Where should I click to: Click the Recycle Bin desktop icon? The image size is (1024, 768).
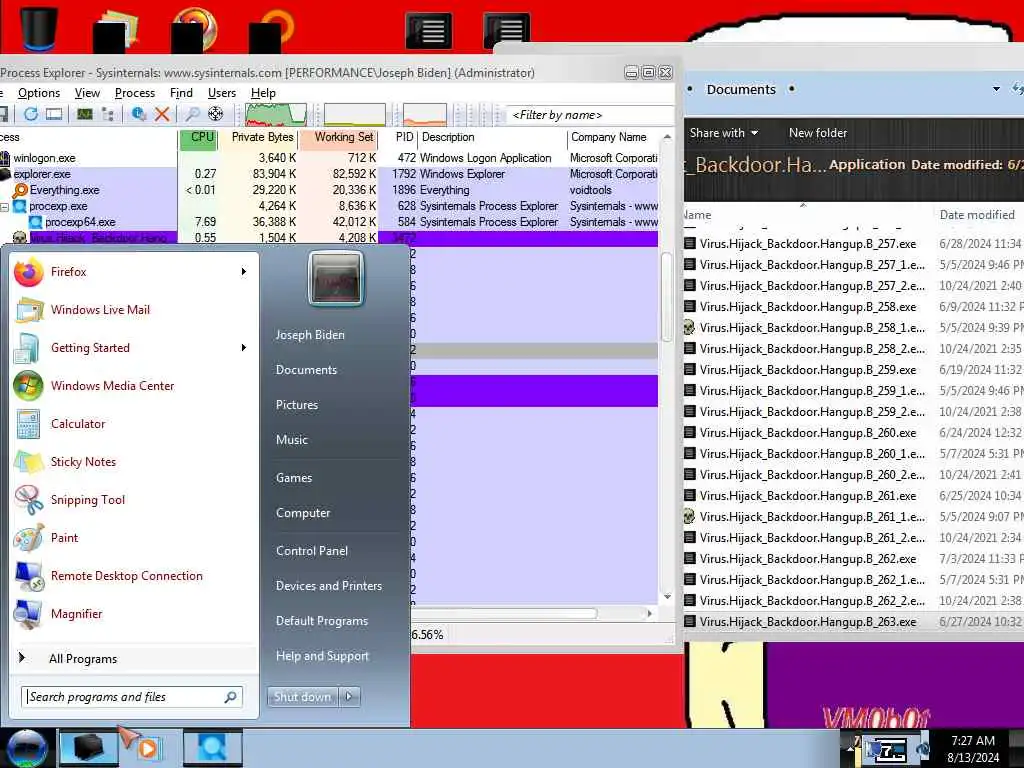pos(38,28)
